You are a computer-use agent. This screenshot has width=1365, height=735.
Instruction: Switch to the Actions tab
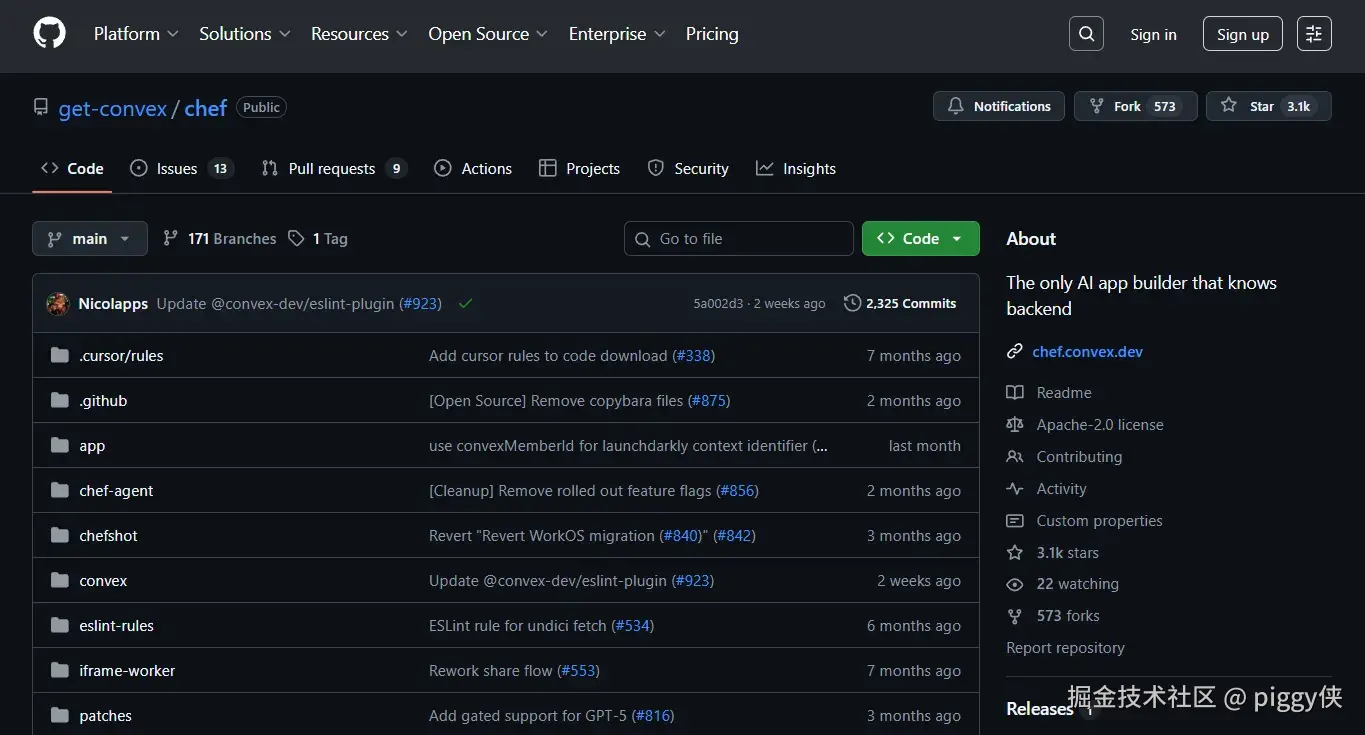(473, 168)
